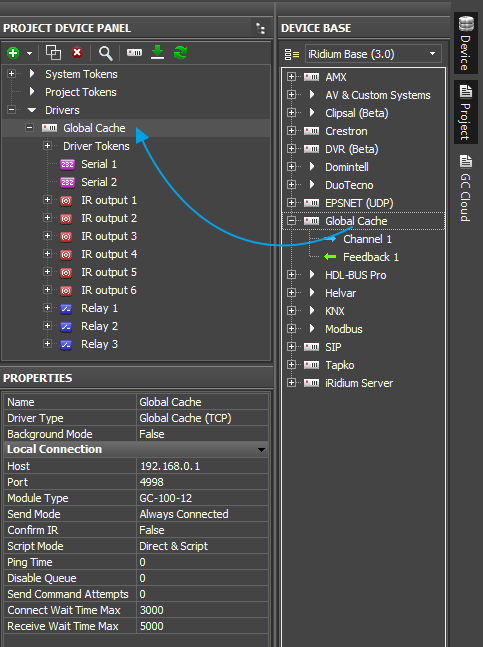Image resolution: width=483 pixels, height=647 pixels.
Task: Click the IR output 3 red icon
Action: click(x=66, y=236)
